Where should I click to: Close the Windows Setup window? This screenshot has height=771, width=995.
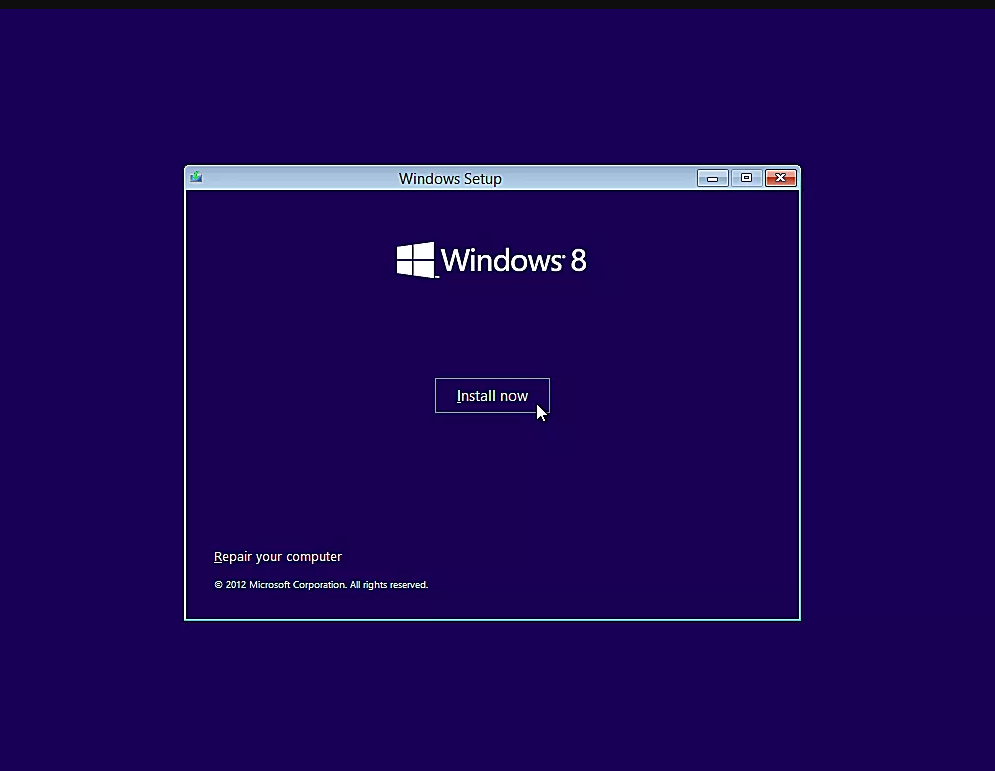(781, 178)
